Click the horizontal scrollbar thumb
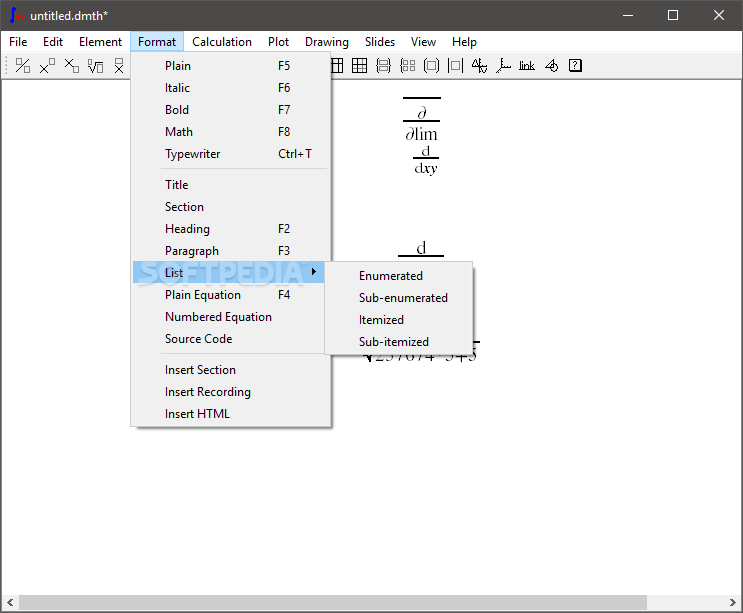743x613 pixels. click(333, 603)
